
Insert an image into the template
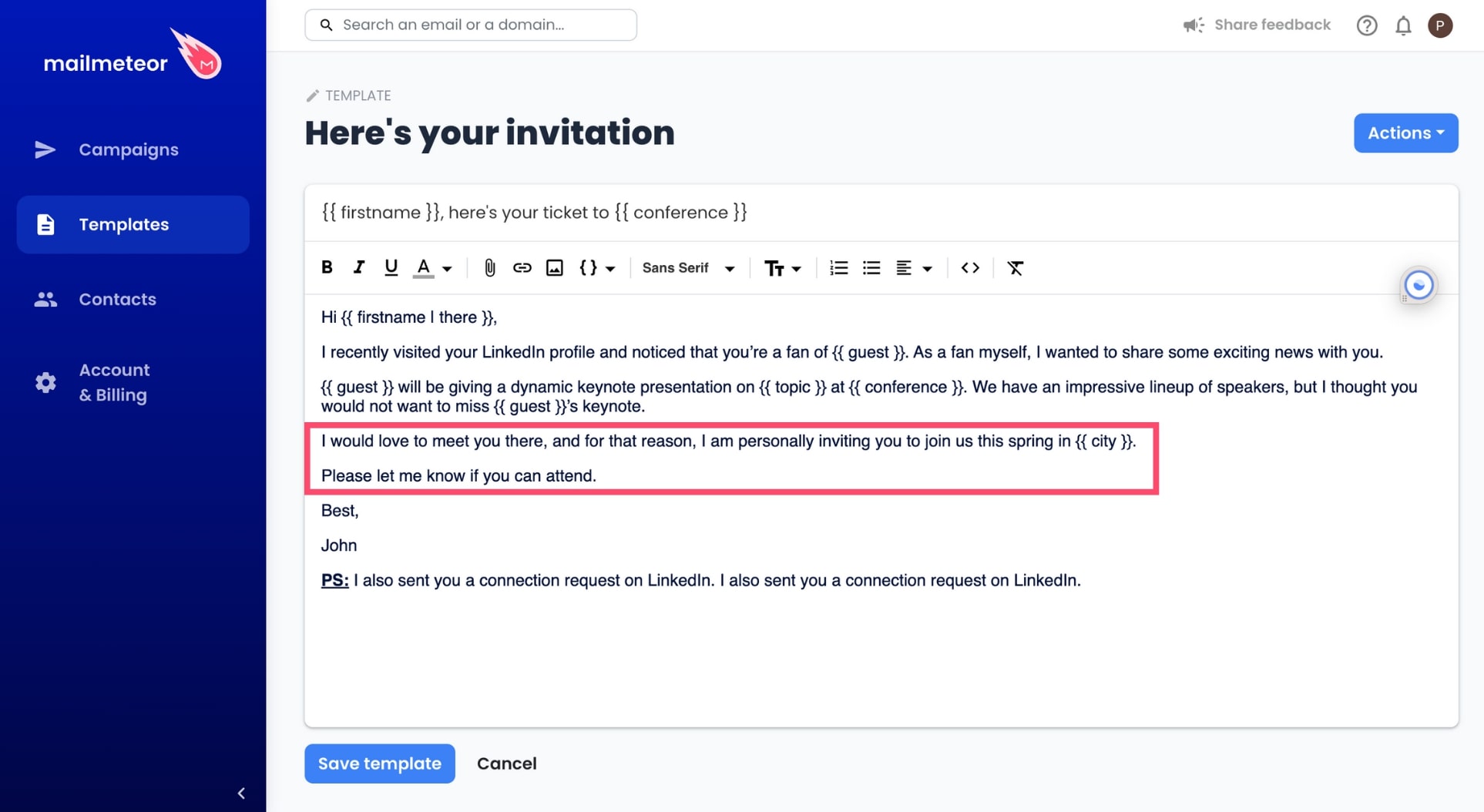(x=555, y=267)
